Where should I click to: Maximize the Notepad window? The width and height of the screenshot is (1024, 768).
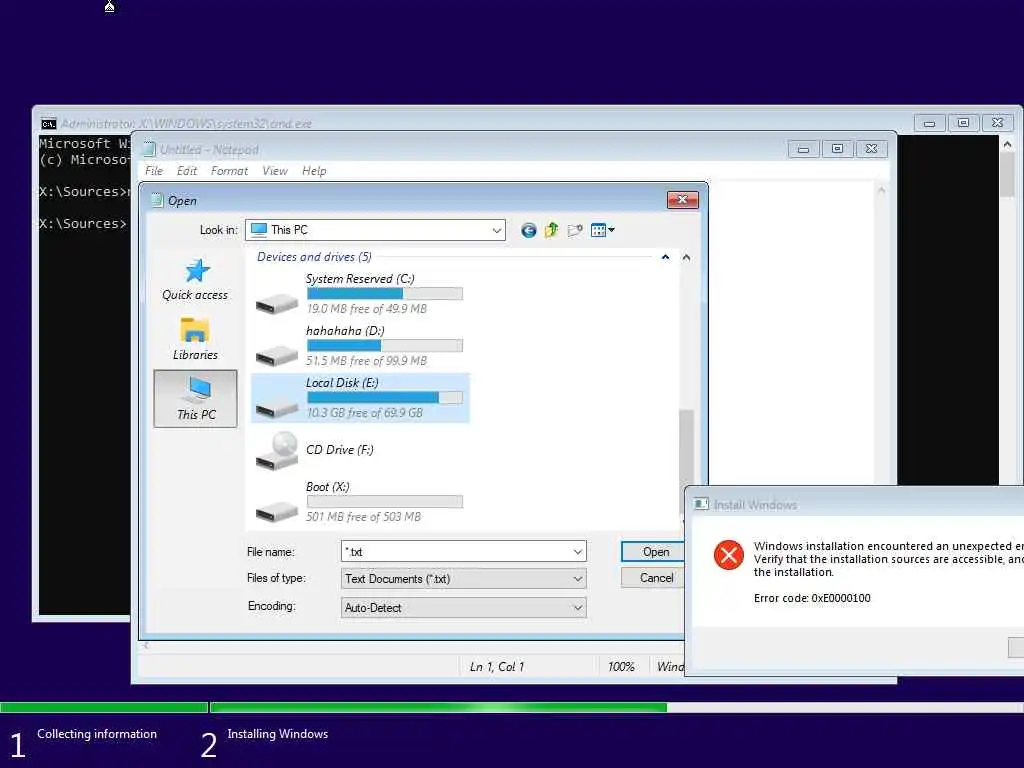[837, 149]
